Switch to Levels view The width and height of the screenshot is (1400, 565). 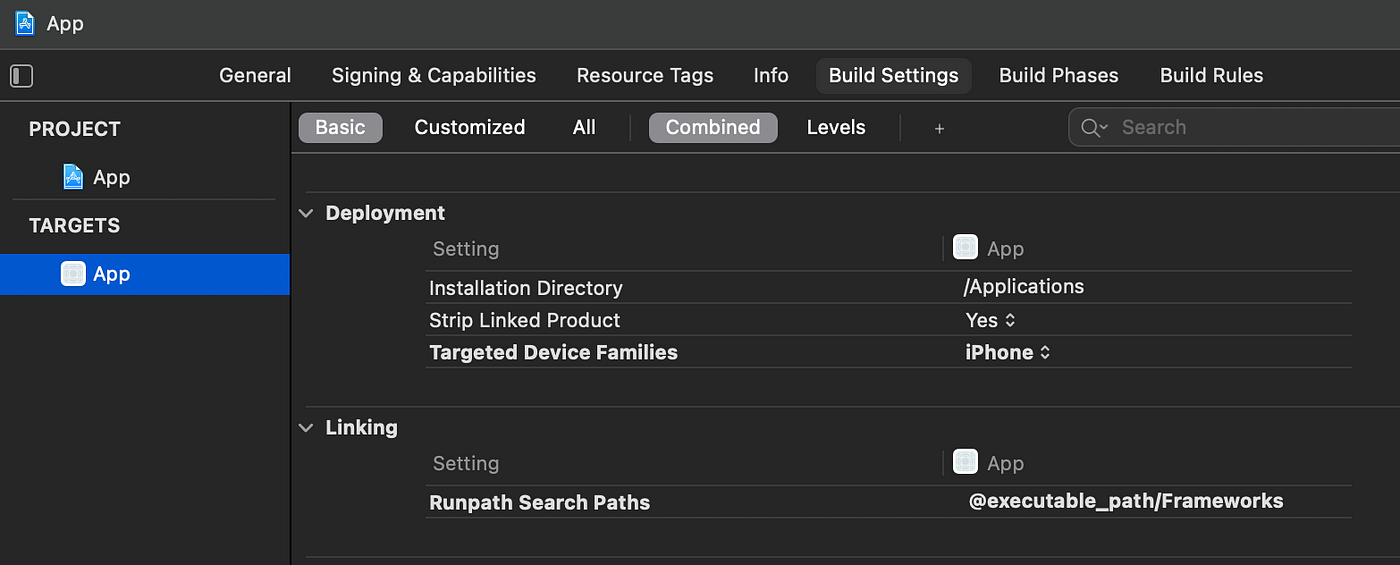tap(836, 127)
